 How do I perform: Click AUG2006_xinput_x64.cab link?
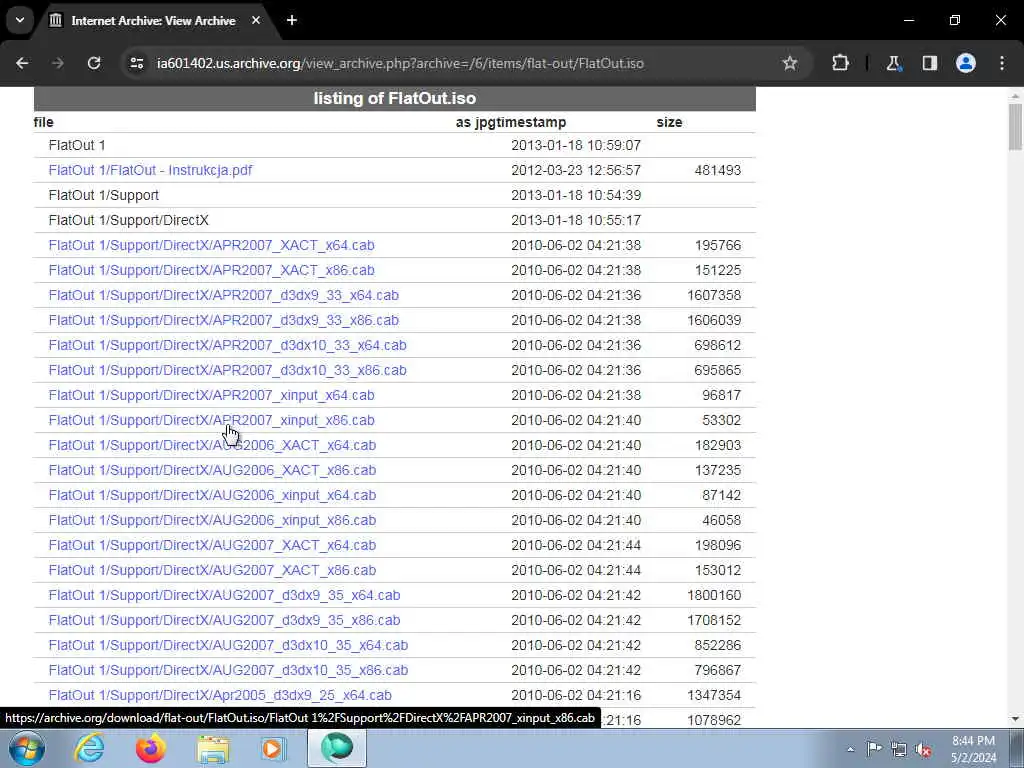(212, 496)
